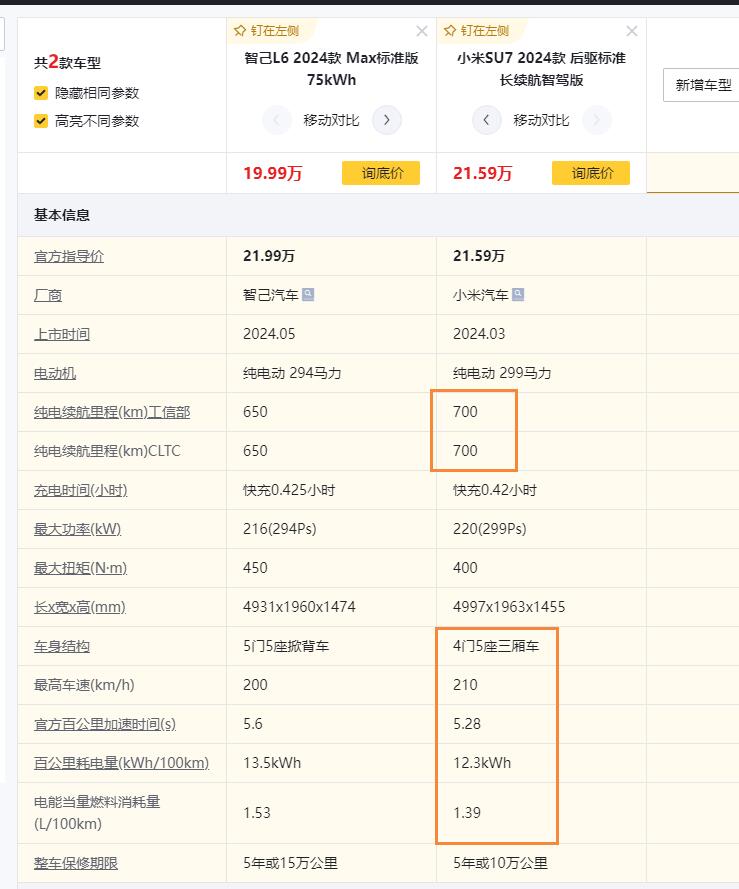The width and height of the screenshot is (739, 889).
Task: Pin the 智己L6 column to left
Action: tap(266, 31)
